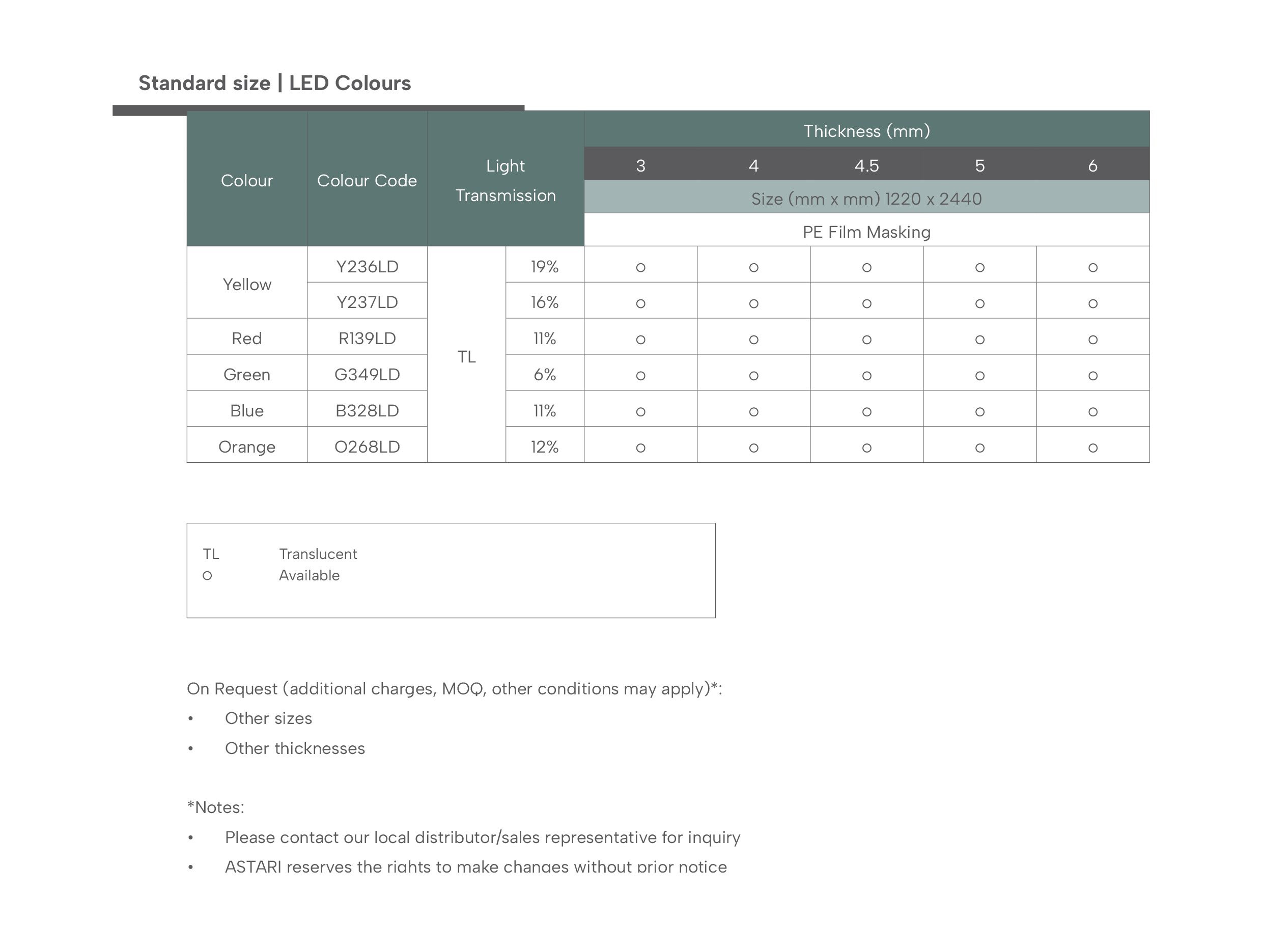Click the 'Please contact our local distributor' note
Image resolution: width=1263 pixels, height=952 pixels.
(x=483, y=837)
